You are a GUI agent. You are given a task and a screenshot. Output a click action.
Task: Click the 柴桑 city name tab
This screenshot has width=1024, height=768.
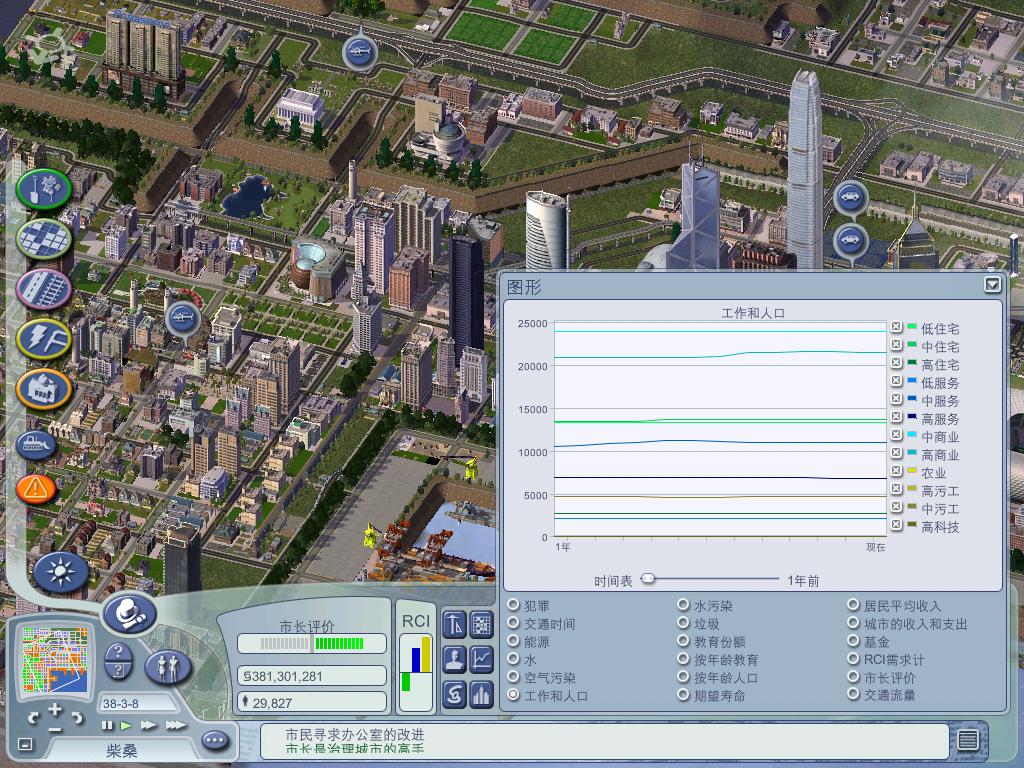pos(121,750)
